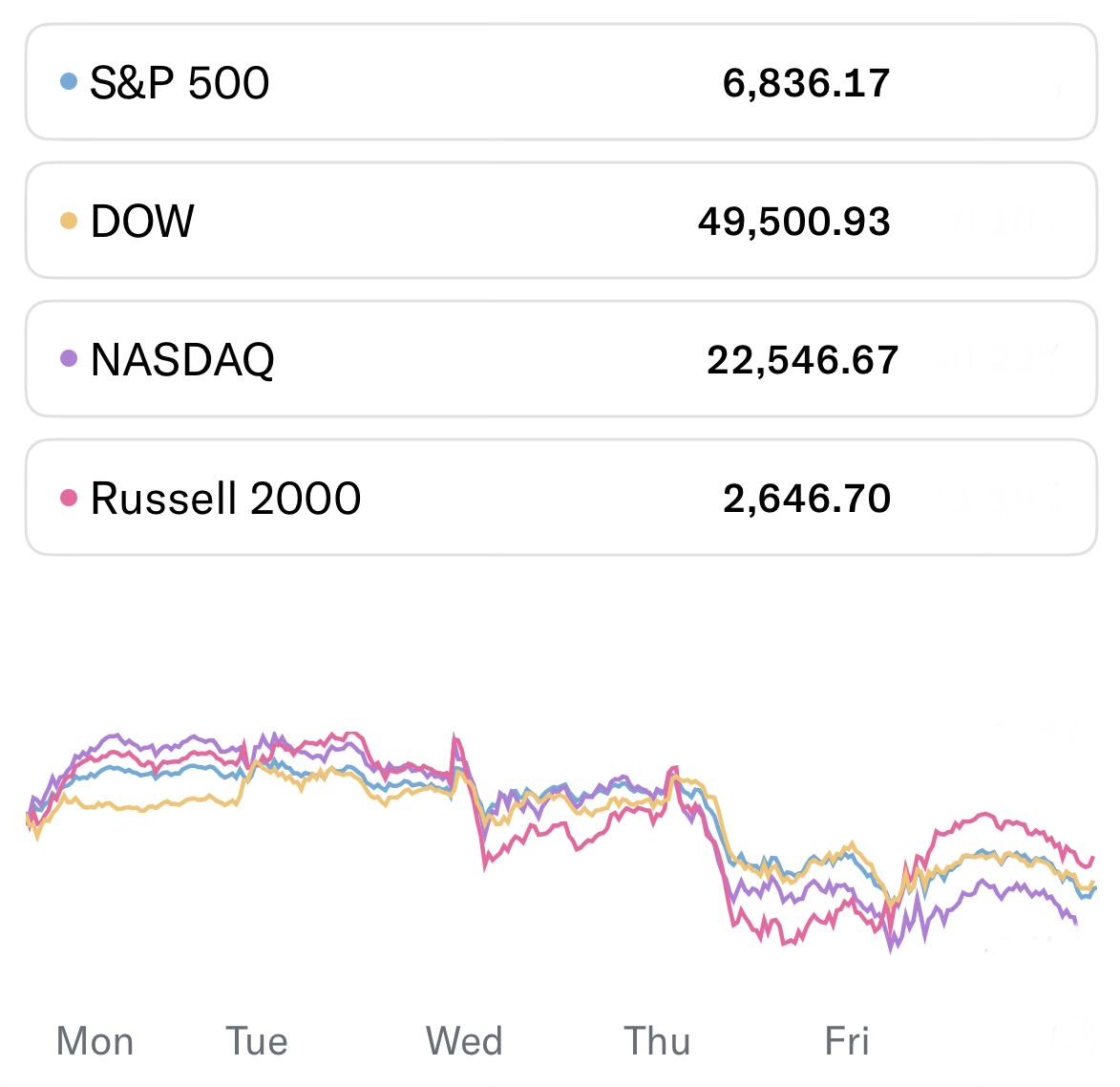Open the S&P 500 index label

[x=180, y=83]
